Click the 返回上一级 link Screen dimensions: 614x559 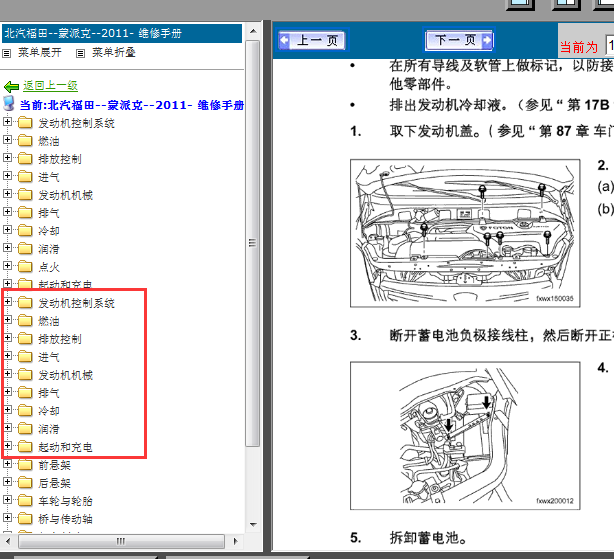(x=50, y=85)
